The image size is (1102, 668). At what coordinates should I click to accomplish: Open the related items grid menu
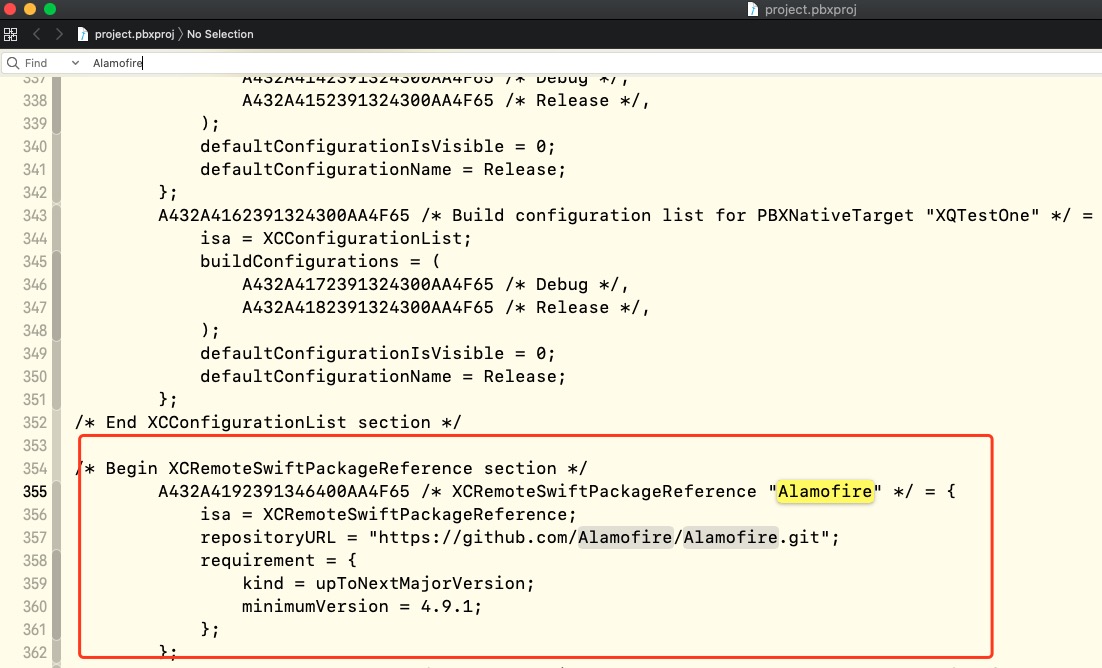[11, 34]
